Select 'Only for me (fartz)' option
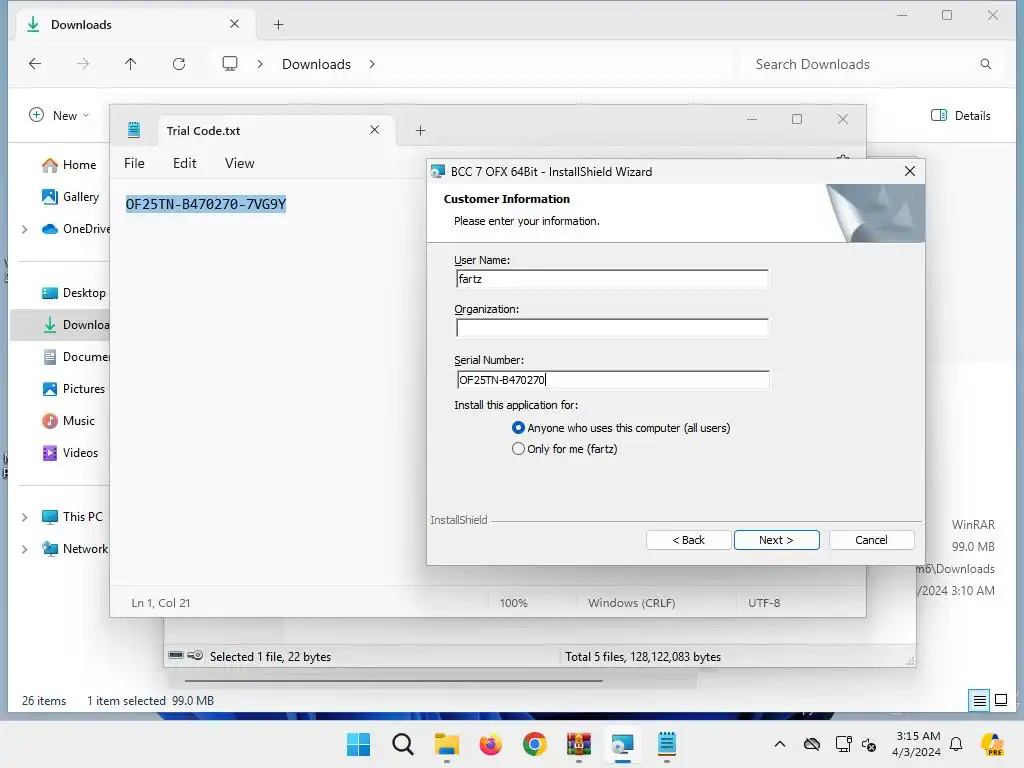Screen dimensions: 1024x768 point(518,449)
